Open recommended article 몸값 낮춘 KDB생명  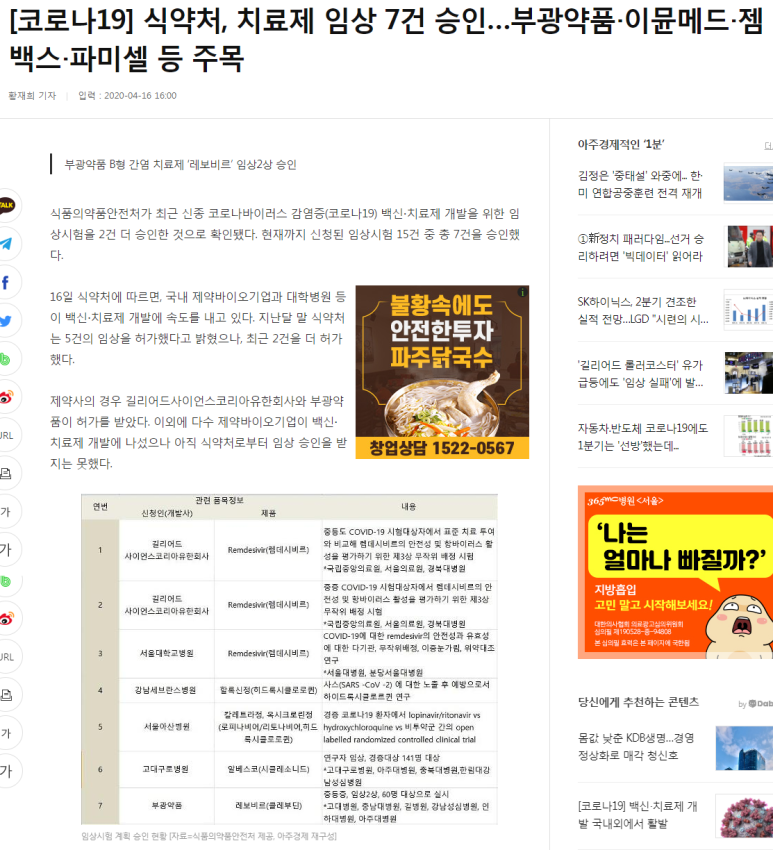click(x=636, y=746)
